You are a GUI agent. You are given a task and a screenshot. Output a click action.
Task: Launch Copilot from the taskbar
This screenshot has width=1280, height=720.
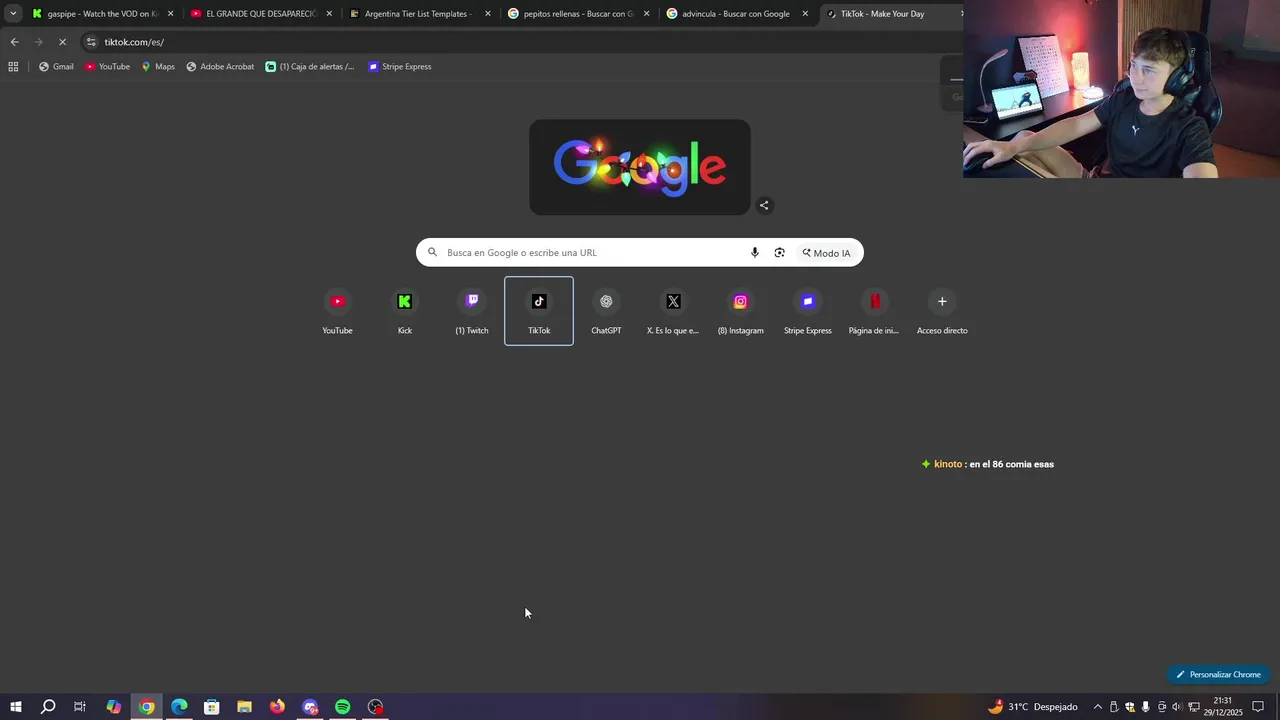coord(114,707)
